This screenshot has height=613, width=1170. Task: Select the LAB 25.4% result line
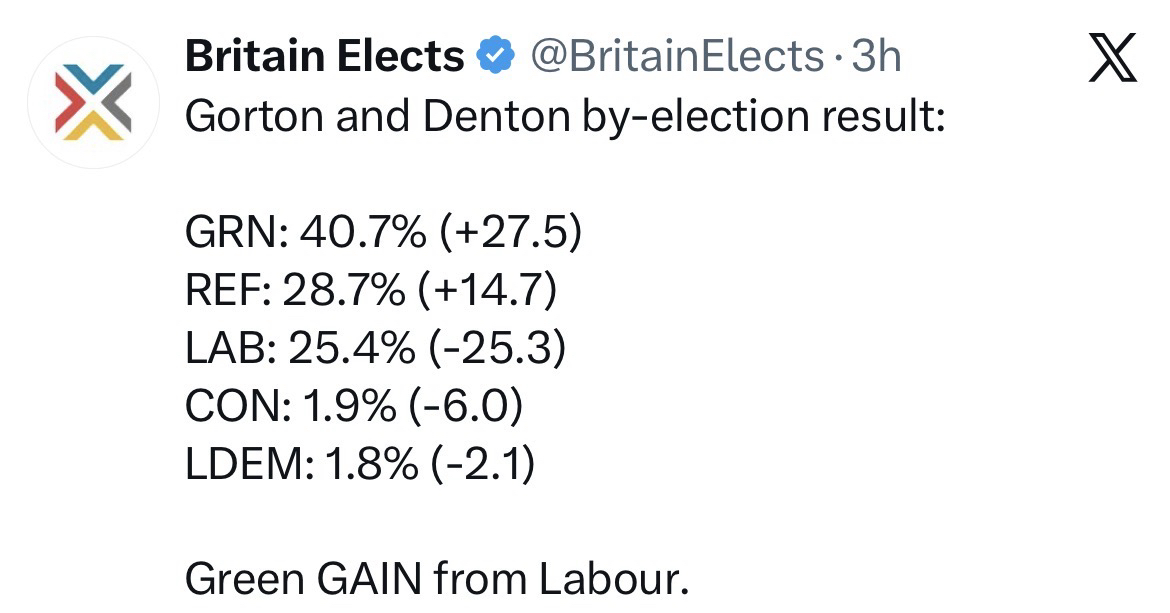coord(376,349)
